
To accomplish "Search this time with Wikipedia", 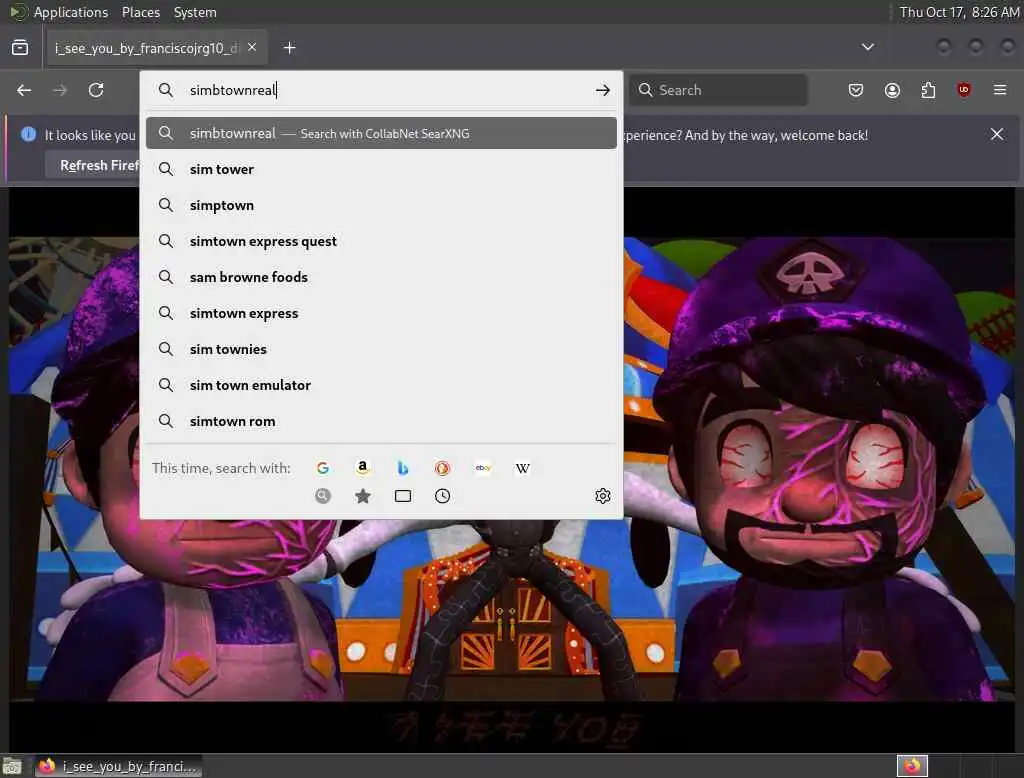I will coord(522,468).
